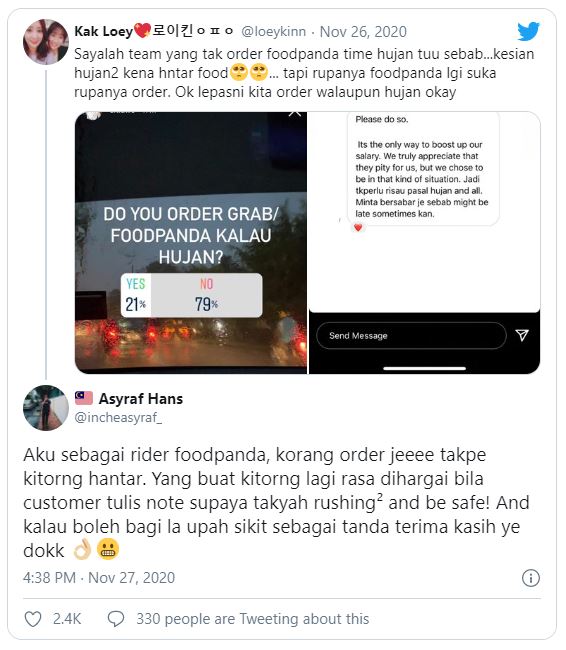Click the red heart reaction on message

click(x=358, y=227)
